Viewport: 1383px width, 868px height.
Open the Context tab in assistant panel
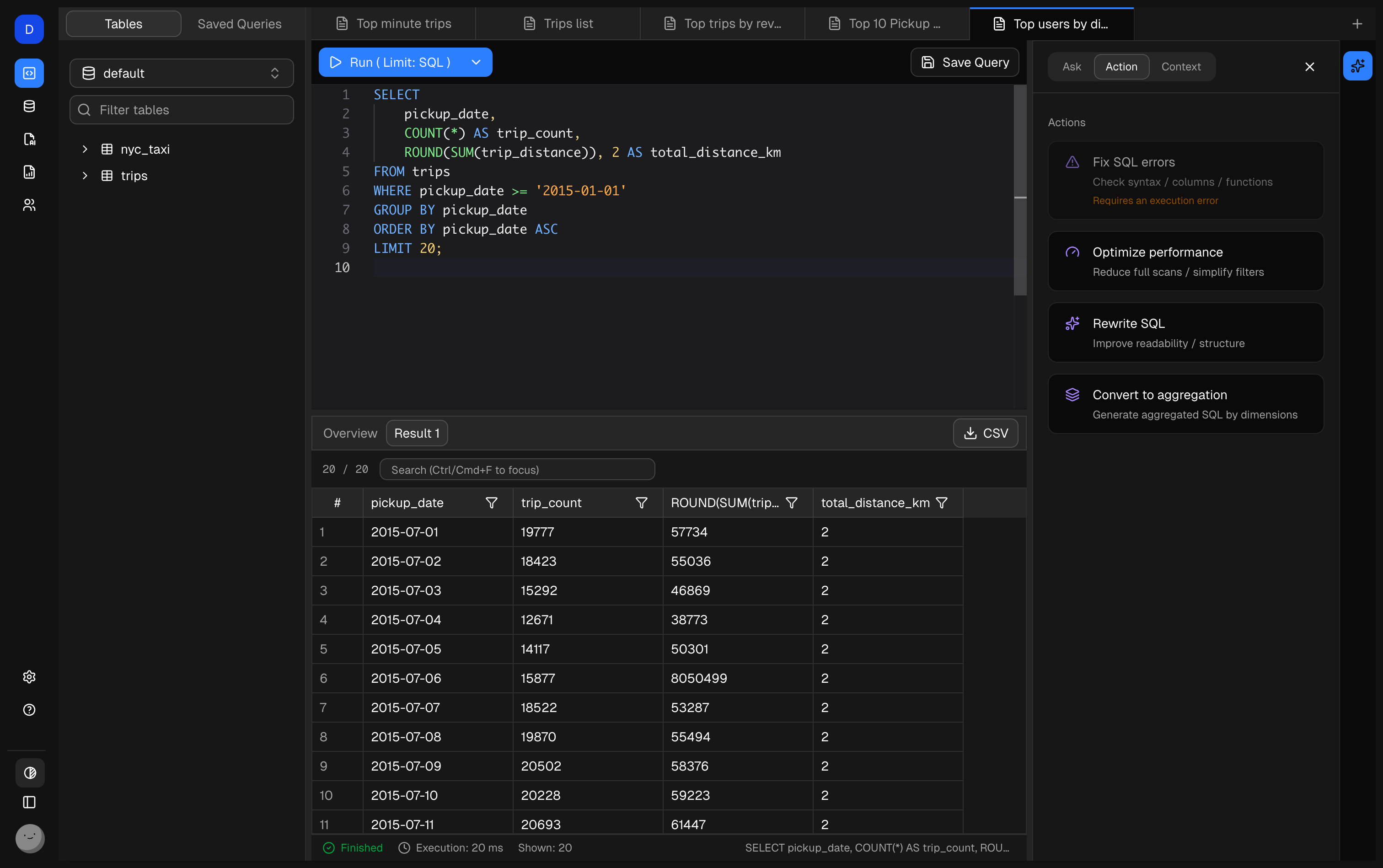(1180, 67)
